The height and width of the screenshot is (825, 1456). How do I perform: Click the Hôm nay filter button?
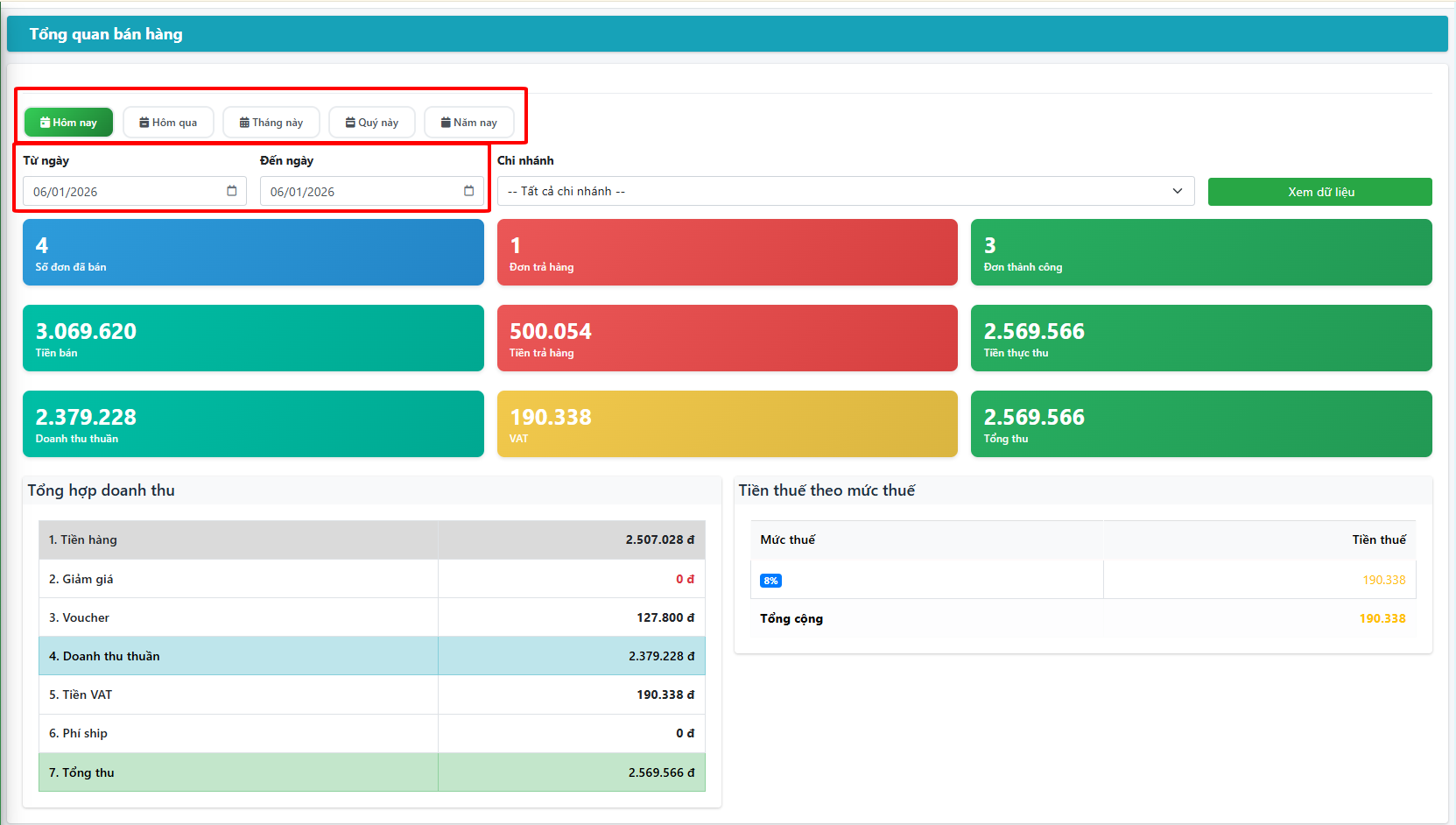pos(68,123)
